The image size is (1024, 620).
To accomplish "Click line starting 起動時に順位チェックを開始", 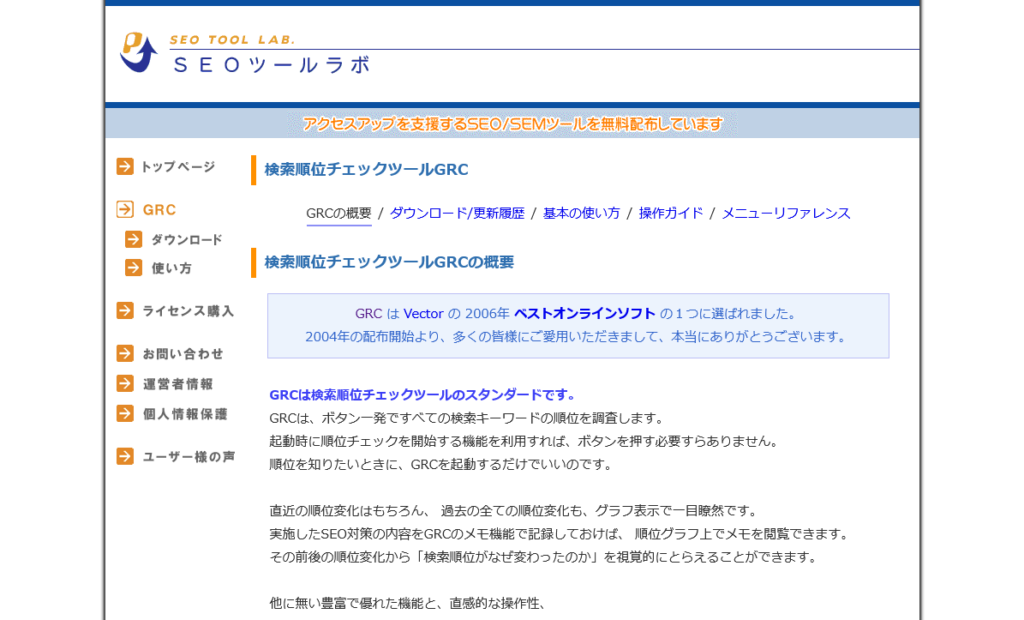I will coord(525,442).
